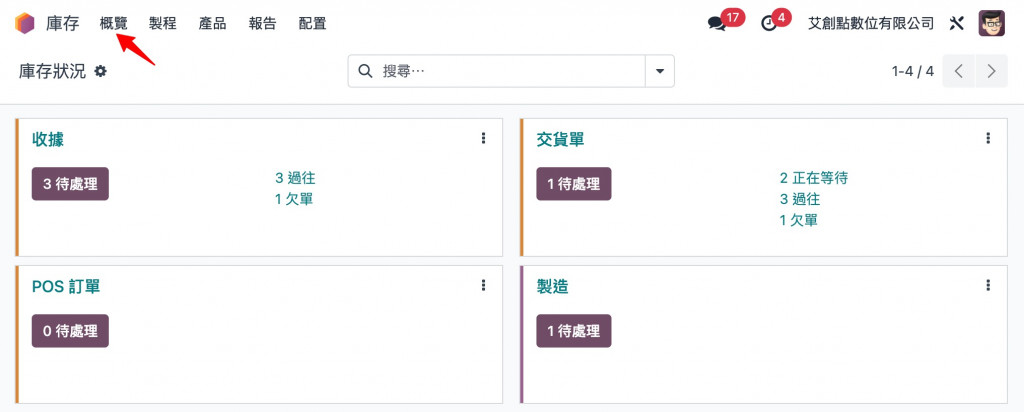Switch company via 艾創點數位有限公司
This screenshot has width=1024, height=412.
click(x=870, y=23)
